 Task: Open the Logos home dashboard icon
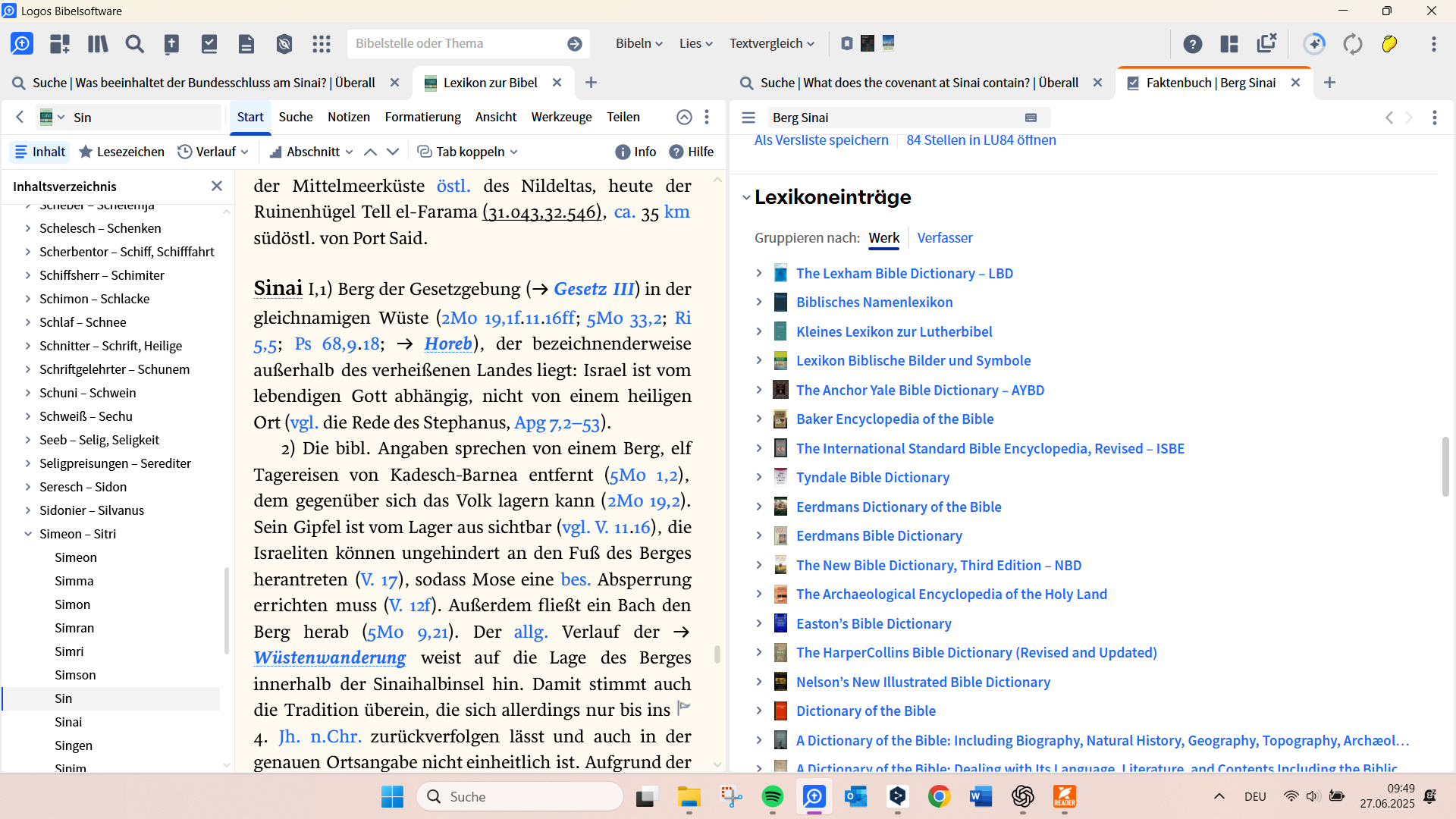pyautogui.click(x=22, y=44)
